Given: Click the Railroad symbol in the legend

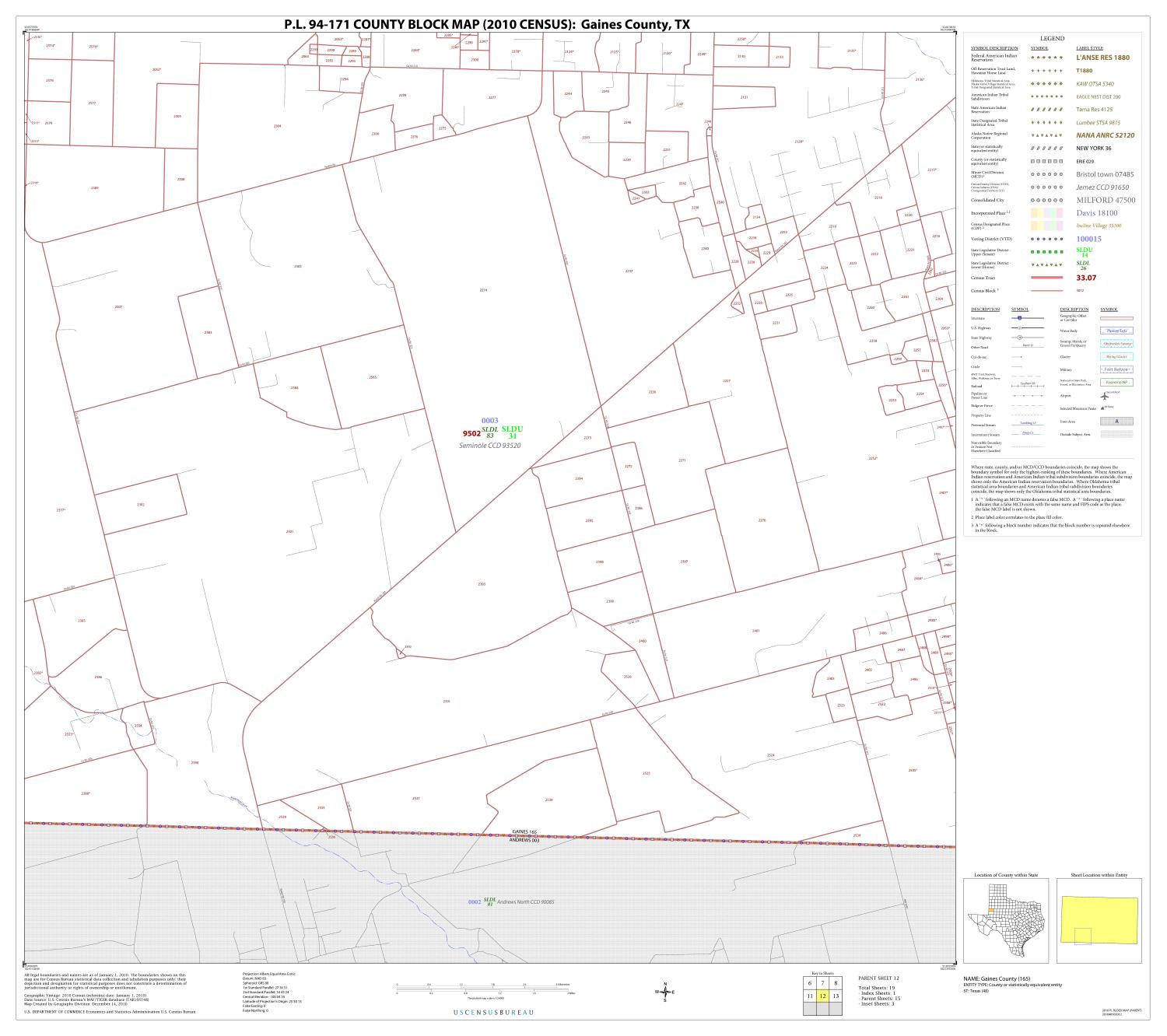Looking at the screenshot, I should tap(1028, 386).
